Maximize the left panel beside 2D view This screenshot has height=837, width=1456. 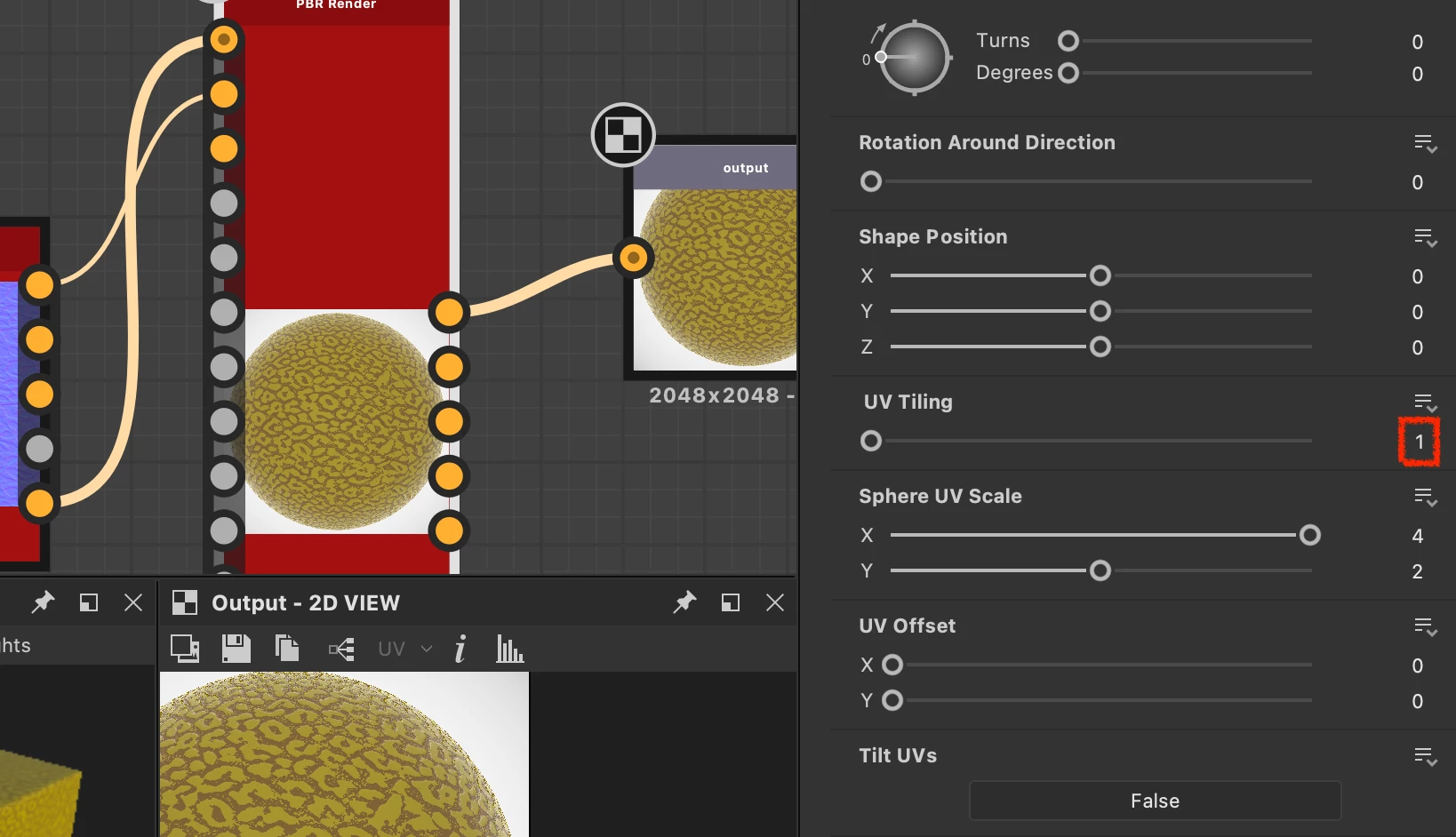coord(89,602)
